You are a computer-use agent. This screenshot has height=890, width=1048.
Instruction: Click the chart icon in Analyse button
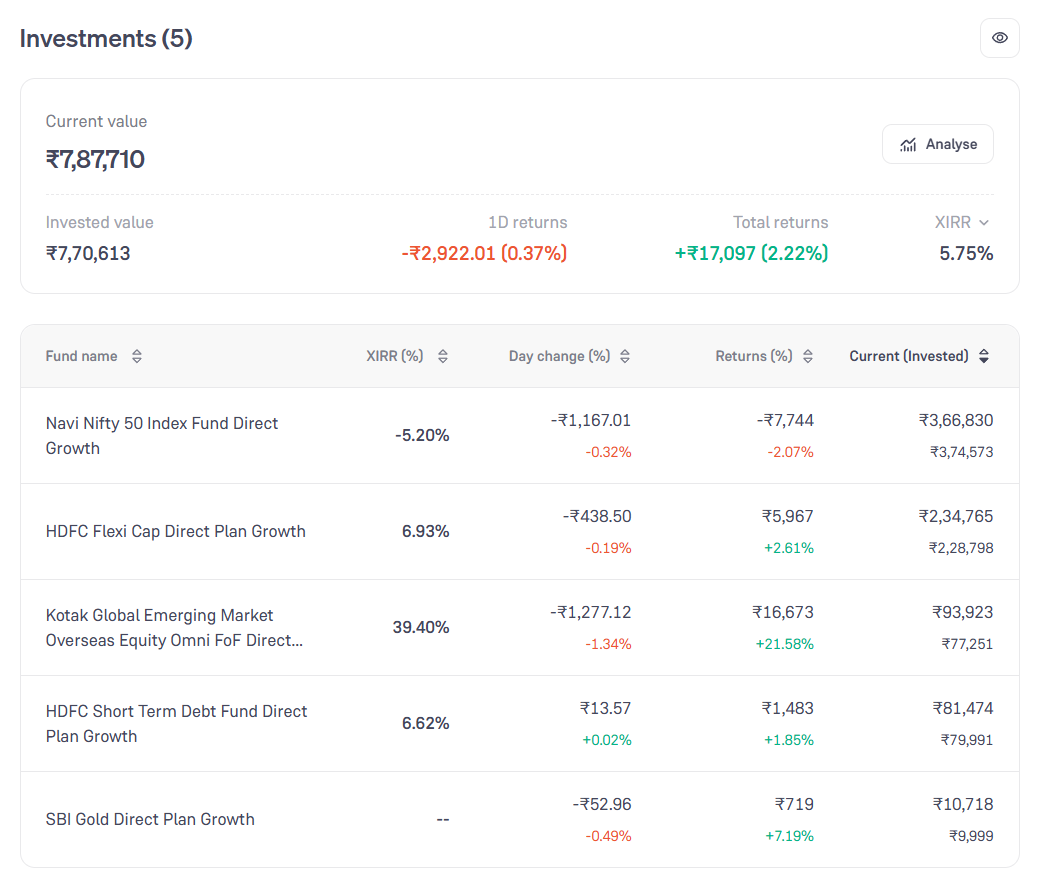click(x=908, y=145)
